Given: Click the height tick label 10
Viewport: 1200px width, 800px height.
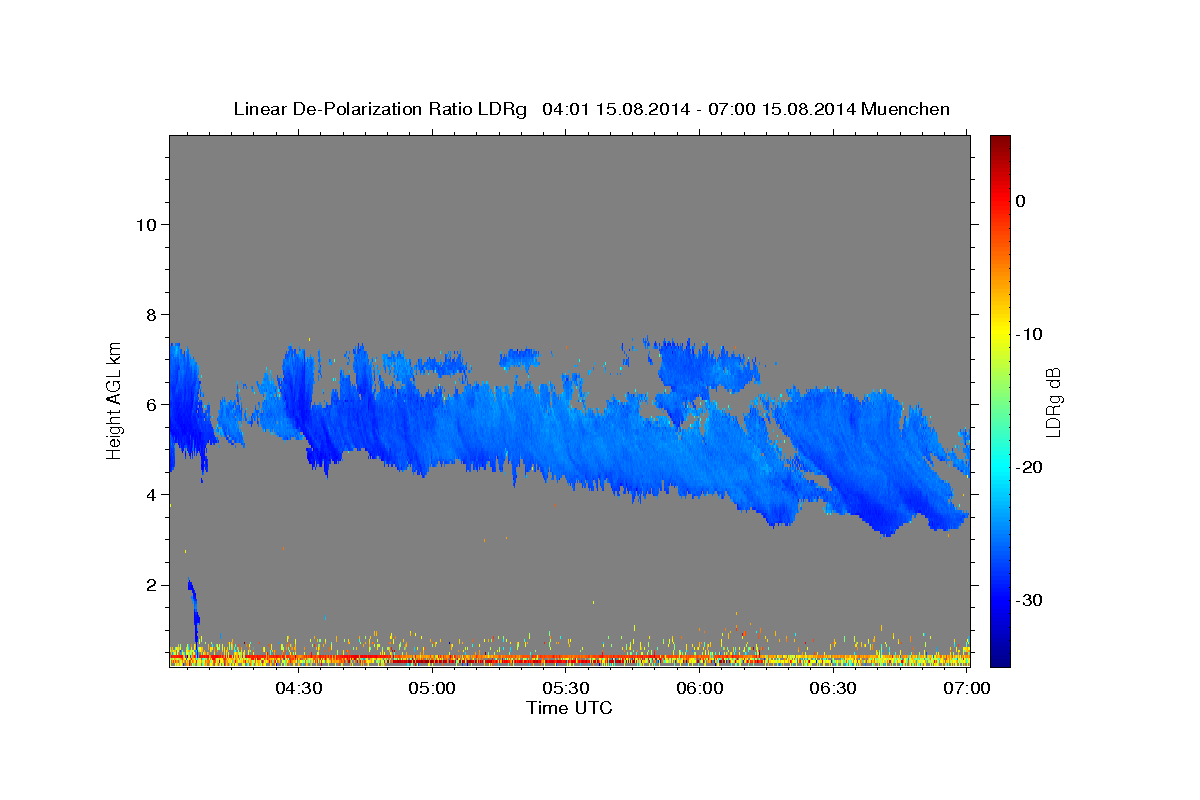Looking at the screenshot, I should point(145,224).
